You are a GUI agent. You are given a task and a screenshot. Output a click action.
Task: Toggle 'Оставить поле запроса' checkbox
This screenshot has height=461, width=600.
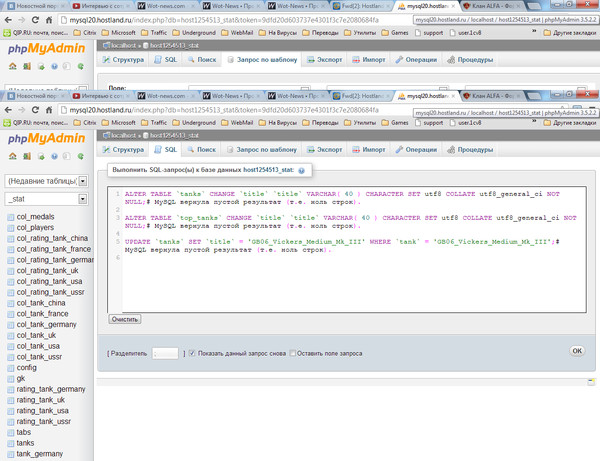292,353
